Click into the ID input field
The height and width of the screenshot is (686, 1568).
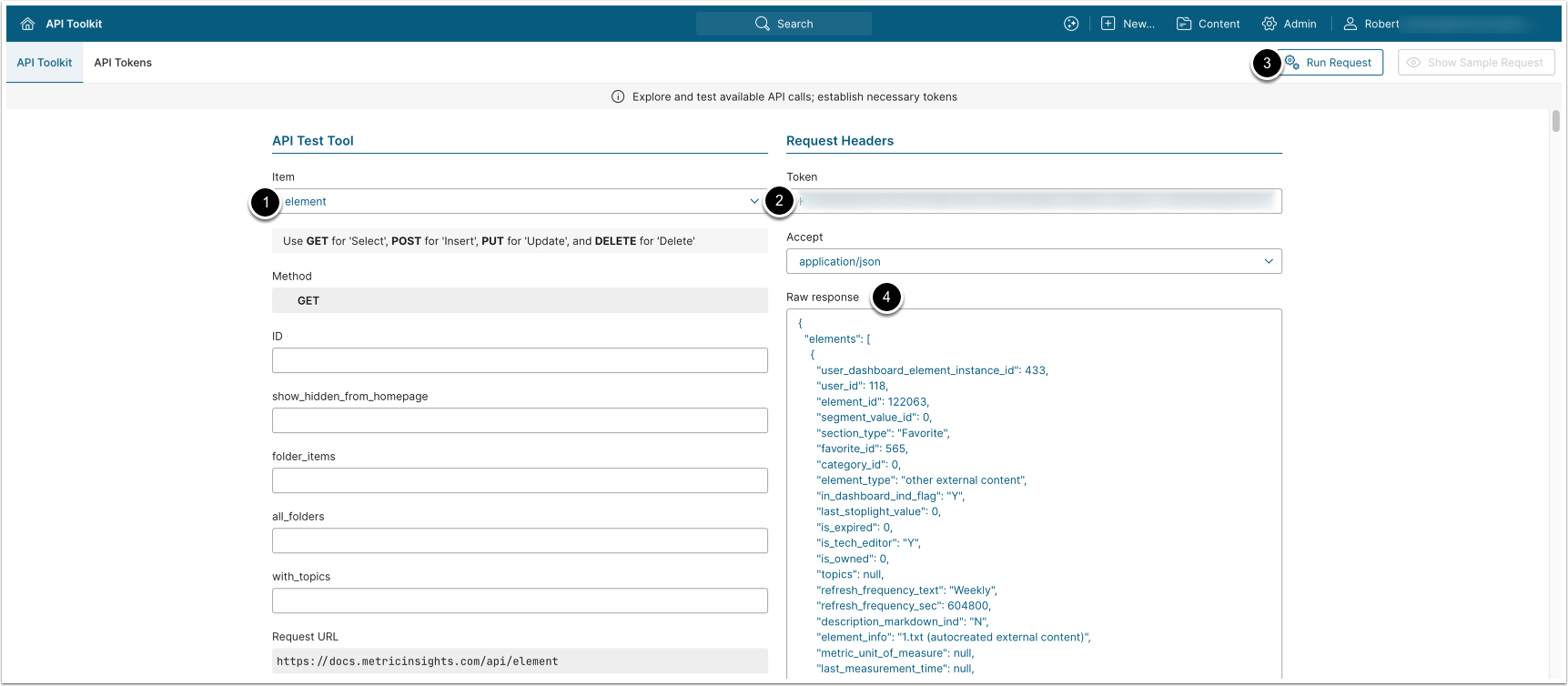coord(520,360)
